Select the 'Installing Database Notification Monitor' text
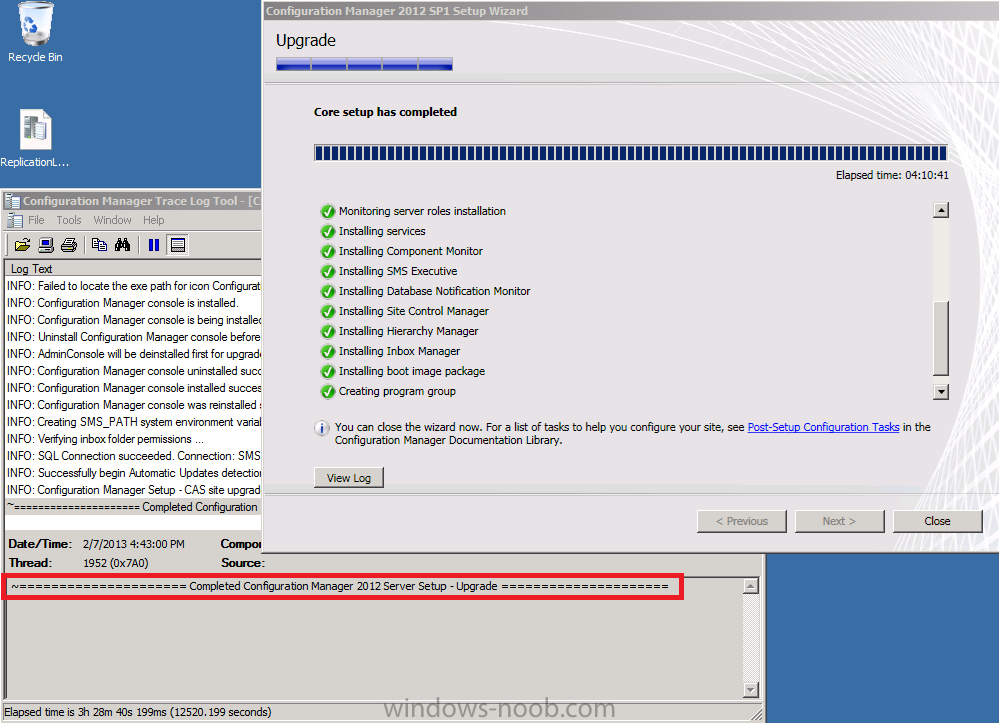 pos(435,291)
